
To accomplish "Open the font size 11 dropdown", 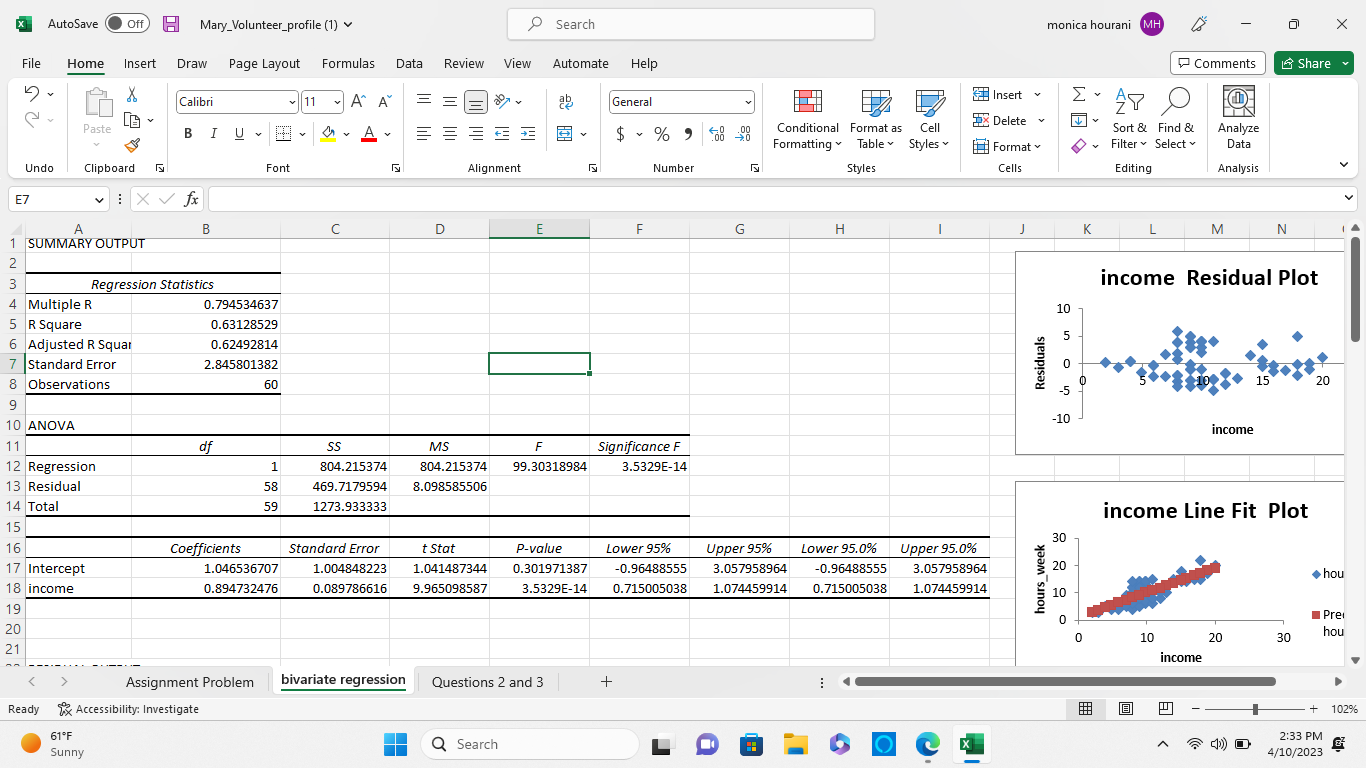I will [337, 102].
